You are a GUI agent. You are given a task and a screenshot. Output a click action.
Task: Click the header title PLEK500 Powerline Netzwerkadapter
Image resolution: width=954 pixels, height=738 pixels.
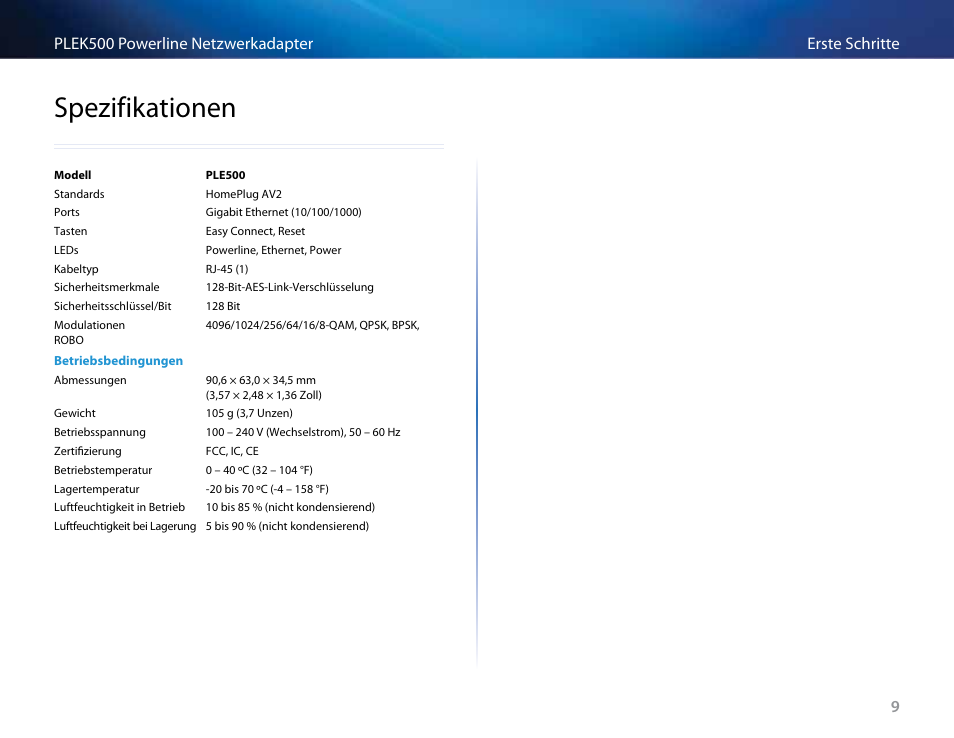(183, 44)
